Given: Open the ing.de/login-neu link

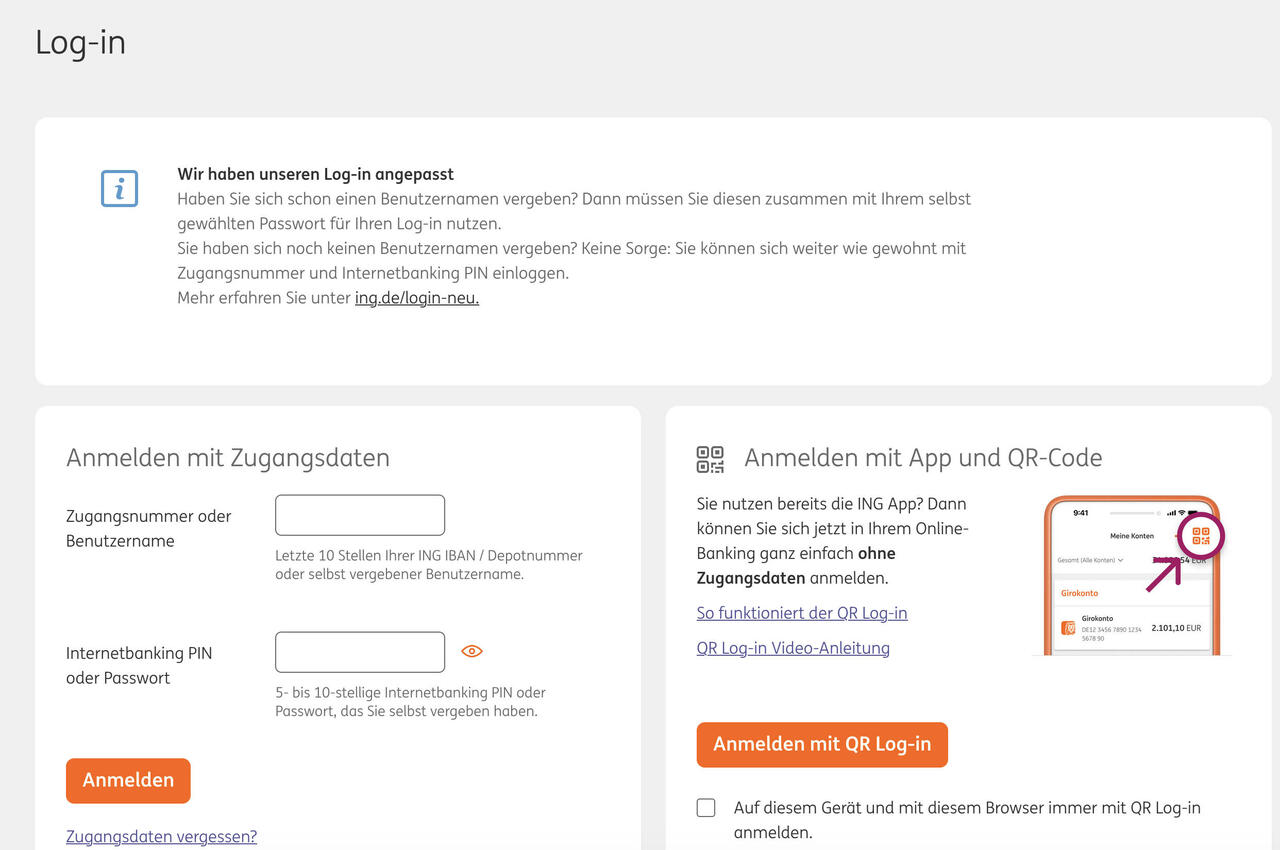Looking at the screenshot, I should pos(417,298).
